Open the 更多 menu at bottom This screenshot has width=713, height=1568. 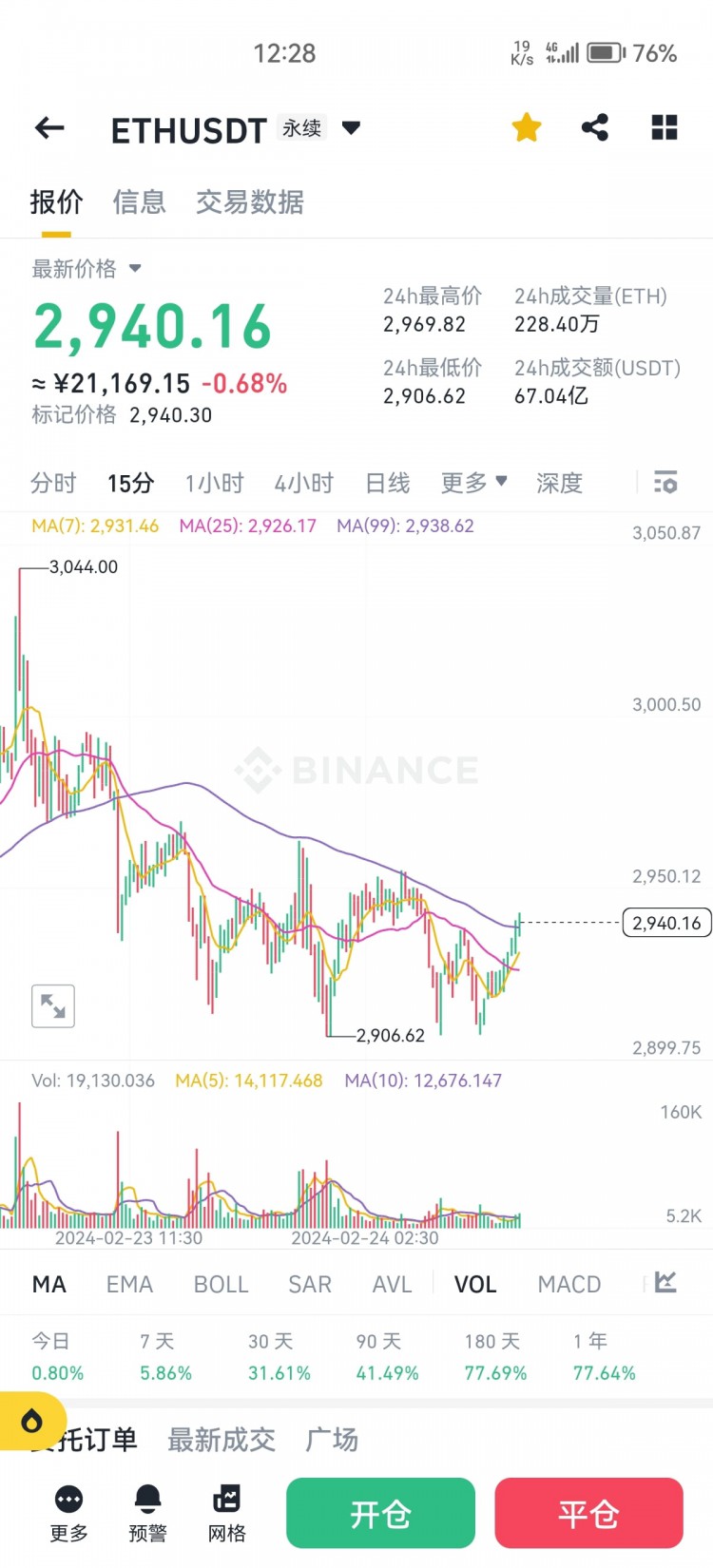pyautogui.click(x=69, y=1513)
